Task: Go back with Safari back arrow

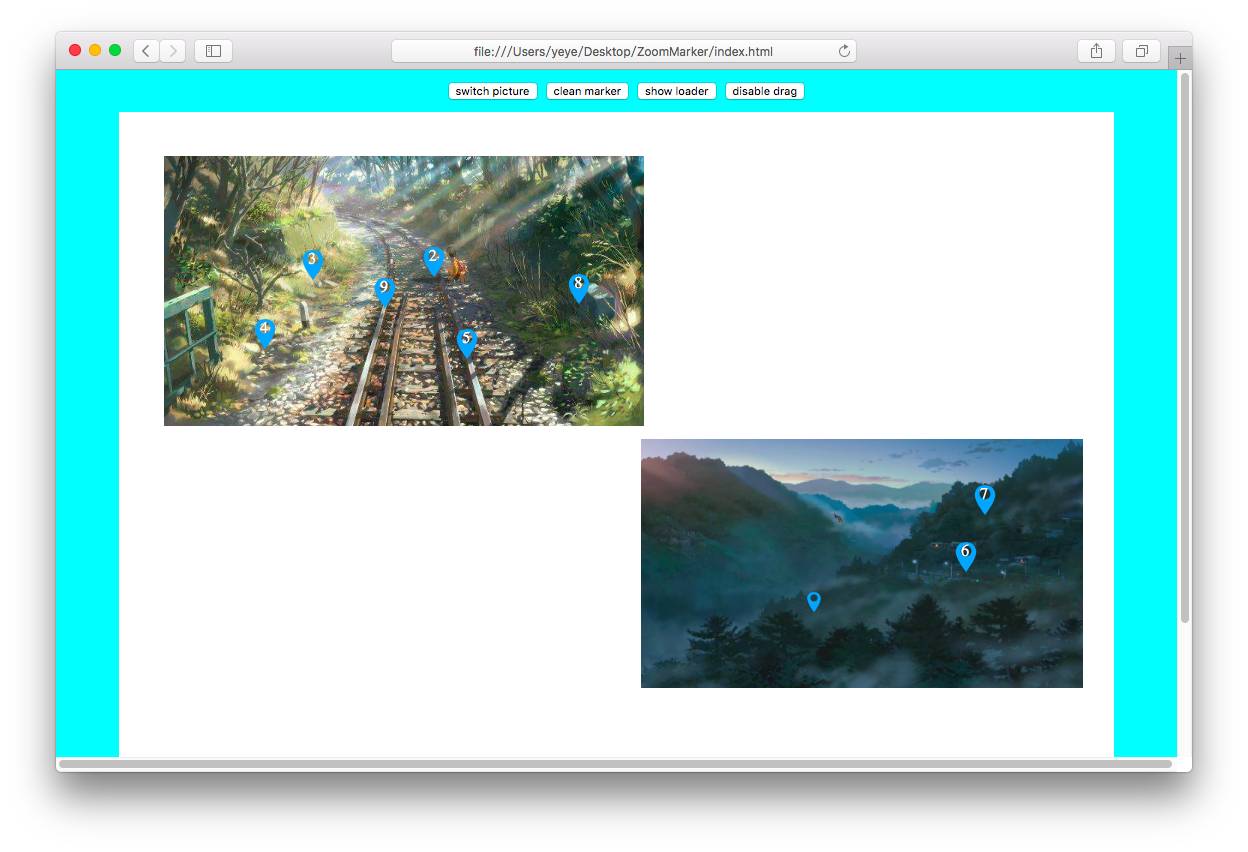Action: click(x=146, y=51)
